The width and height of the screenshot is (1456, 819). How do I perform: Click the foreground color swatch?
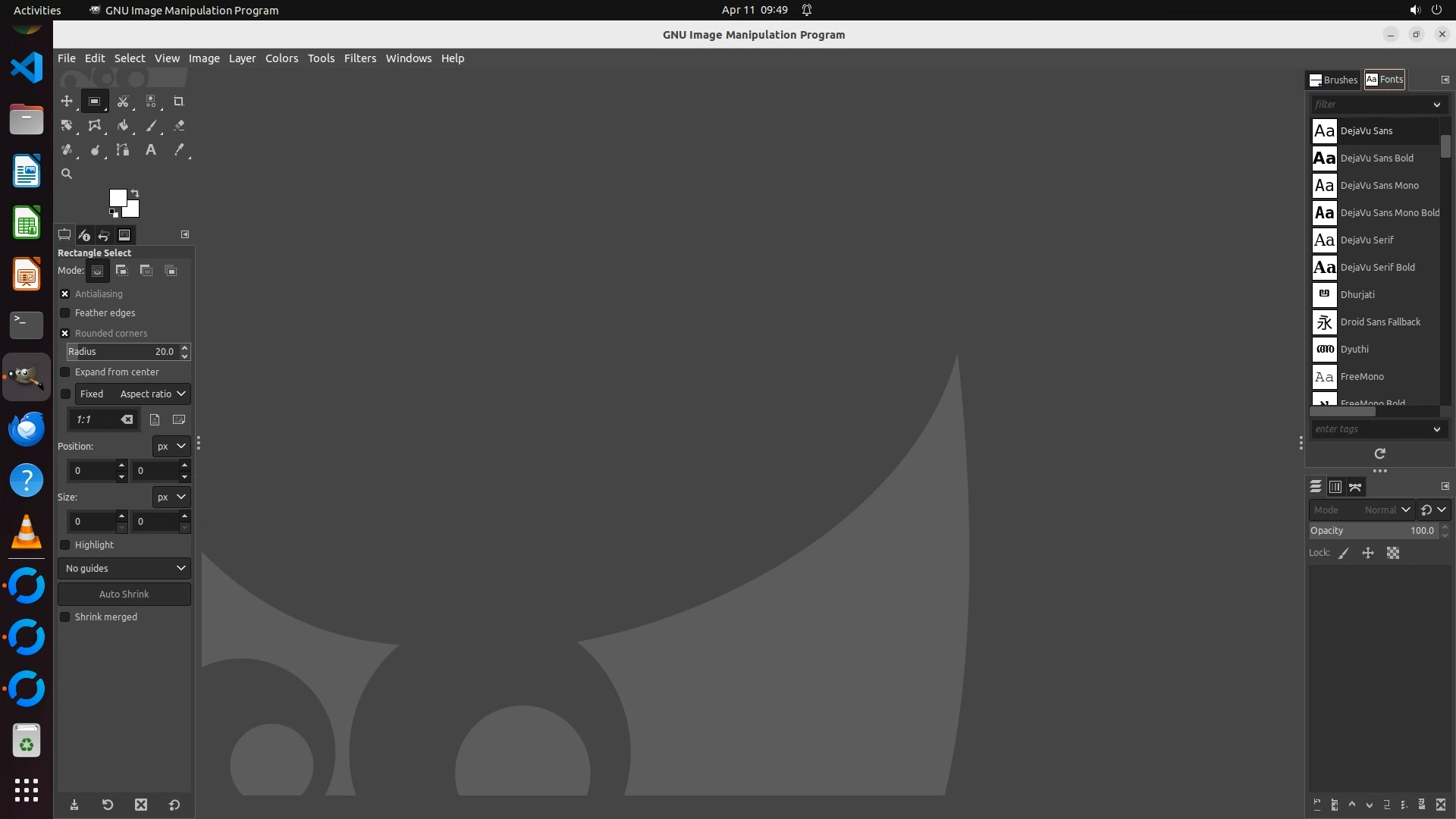pos(117,197)
